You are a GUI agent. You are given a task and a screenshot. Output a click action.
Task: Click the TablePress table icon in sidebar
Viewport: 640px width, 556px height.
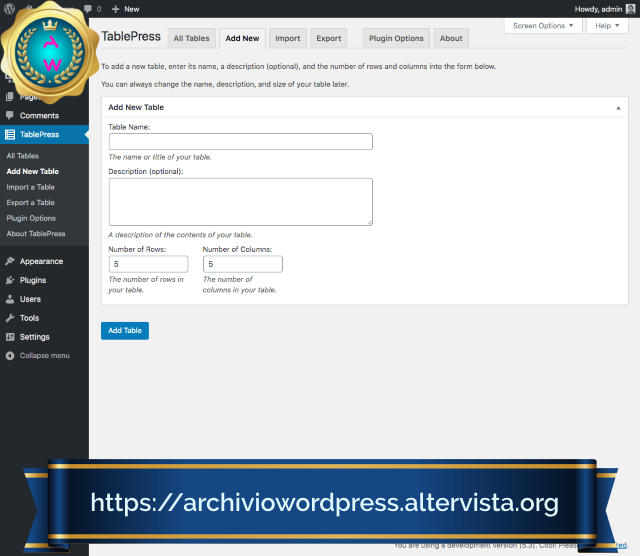(x=10, y=134)
